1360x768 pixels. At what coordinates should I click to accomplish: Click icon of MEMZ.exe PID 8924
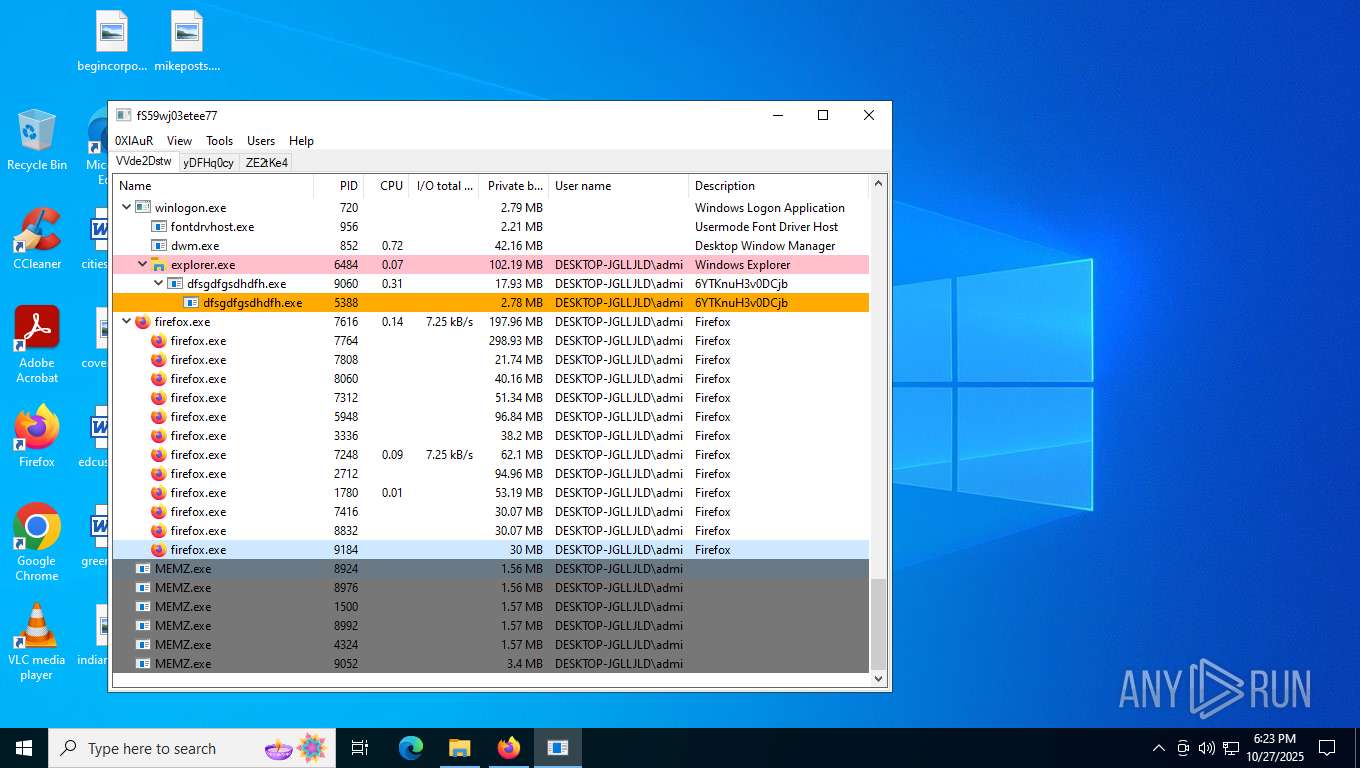click(x=143, y=569)
